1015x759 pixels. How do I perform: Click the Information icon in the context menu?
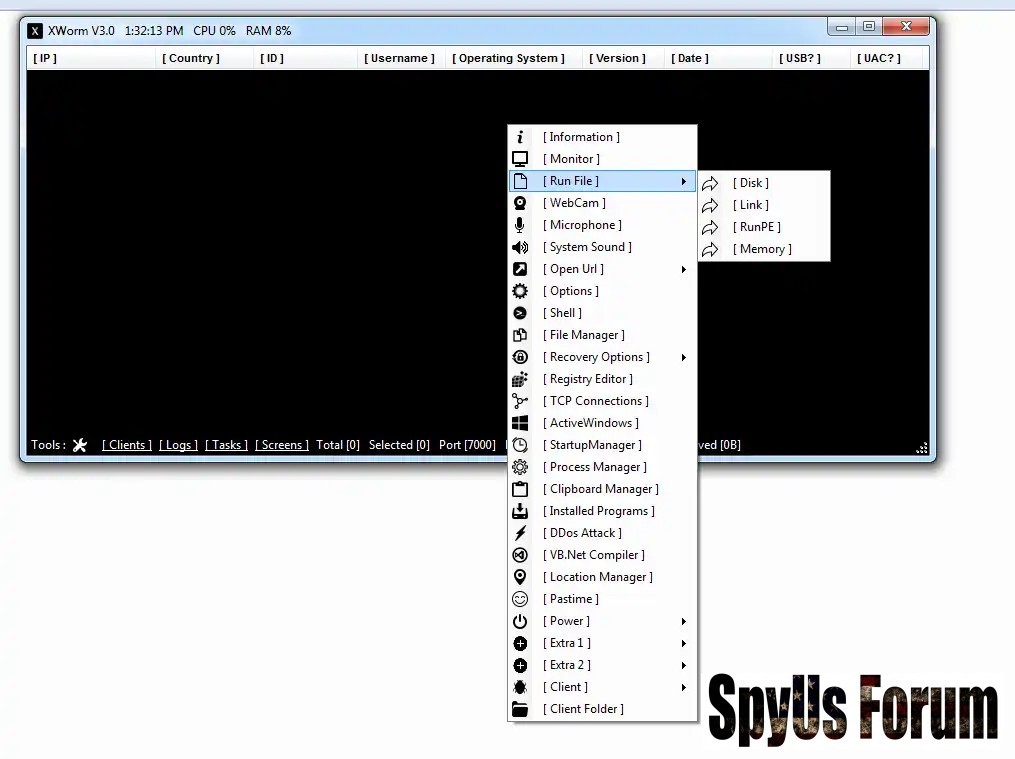(x=520, y=137)
